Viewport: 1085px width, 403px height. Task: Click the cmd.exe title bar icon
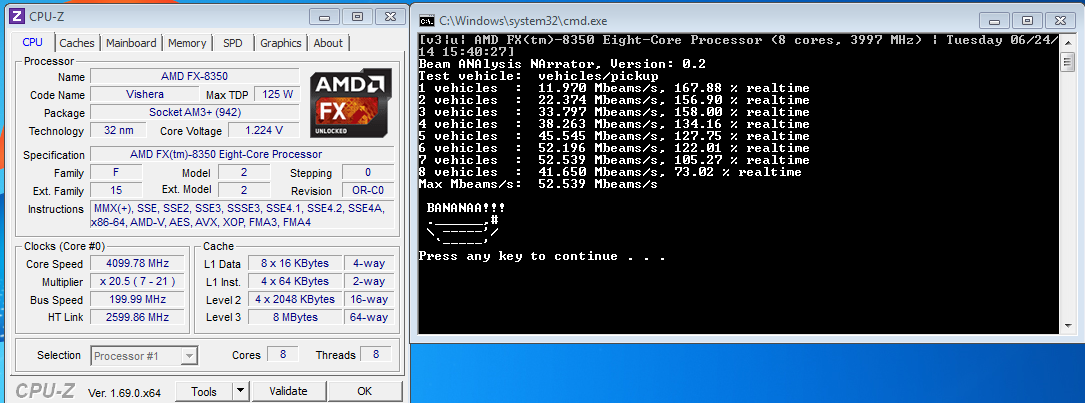tap(428, 21)
